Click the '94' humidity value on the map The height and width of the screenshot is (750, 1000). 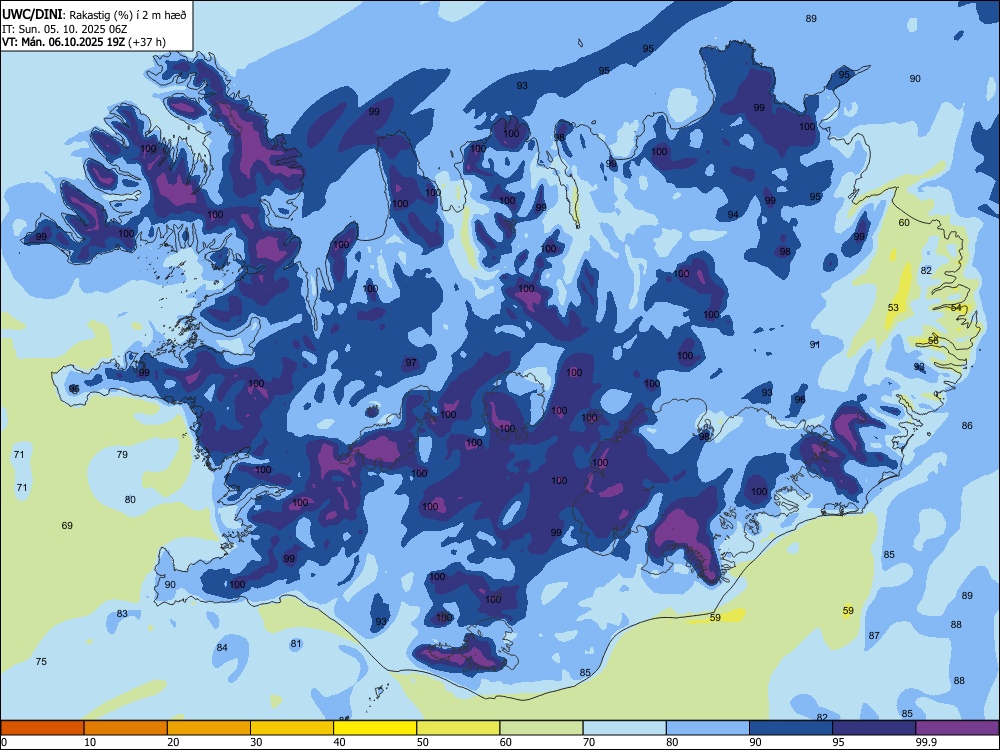point(733,214)
